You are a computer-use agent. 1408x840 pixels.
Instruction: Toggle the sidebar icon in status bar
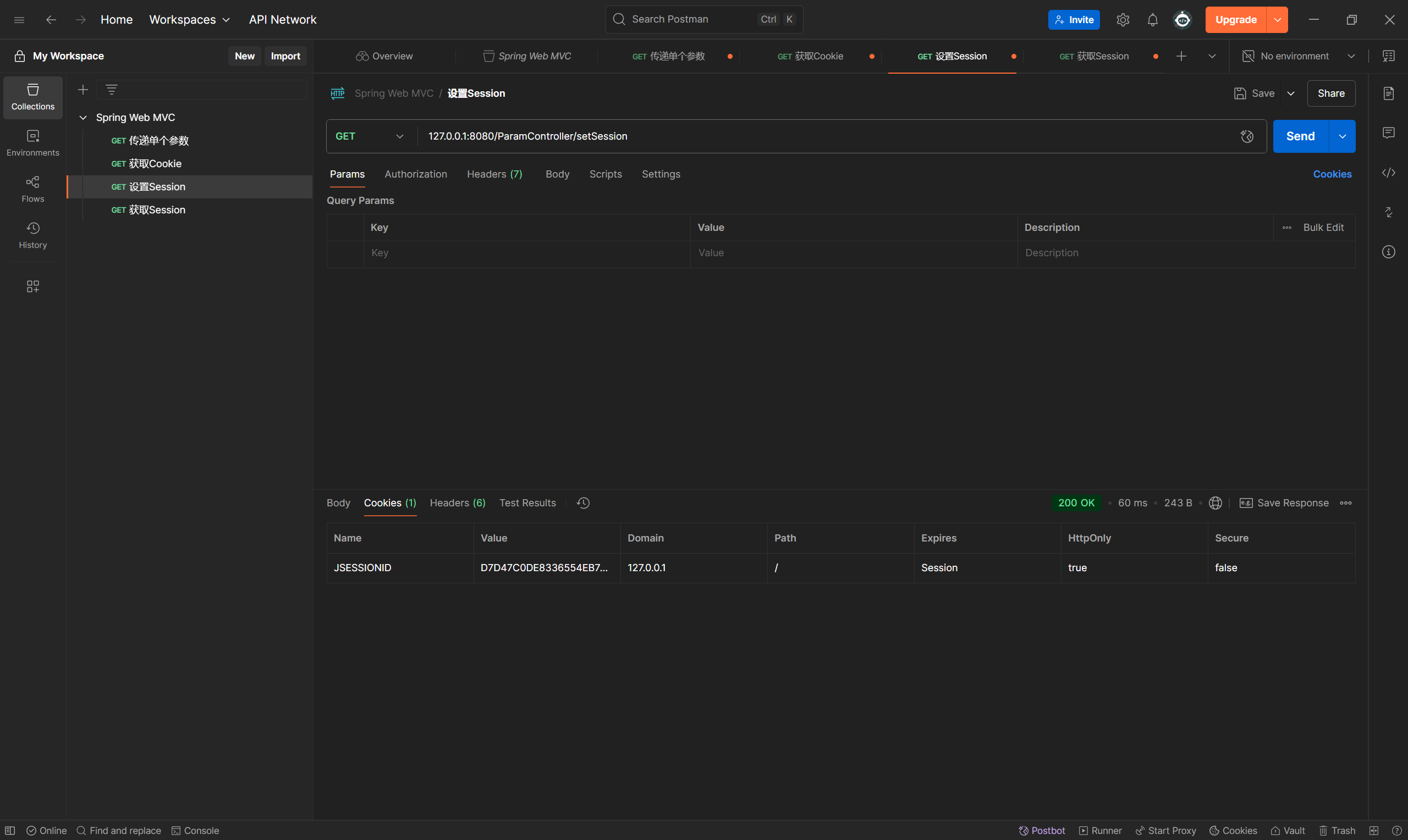click(x=10, y=830)
